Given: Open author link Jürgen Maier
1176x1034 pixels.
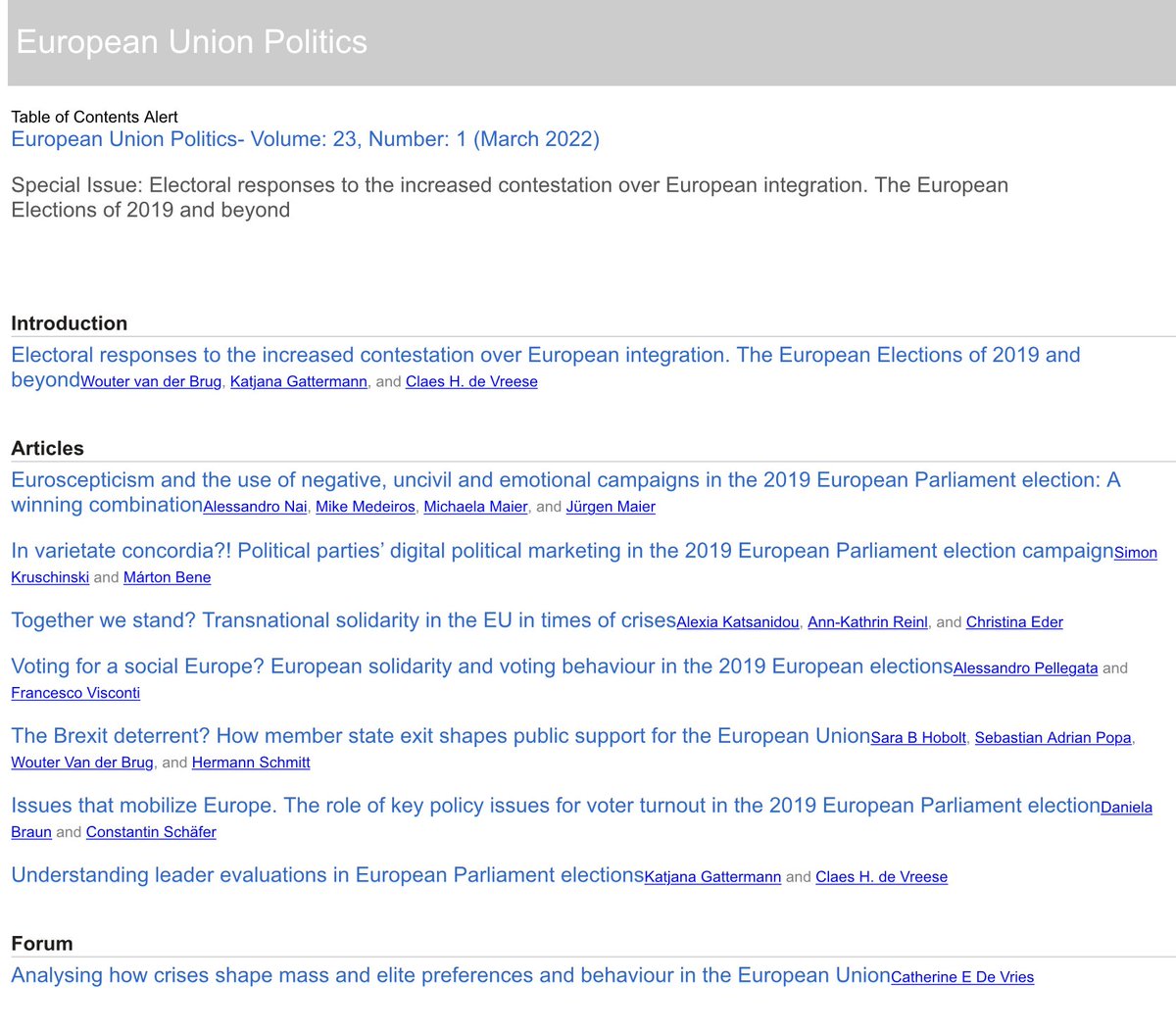Looking at the screenshot, I should [x=611, y=507].
